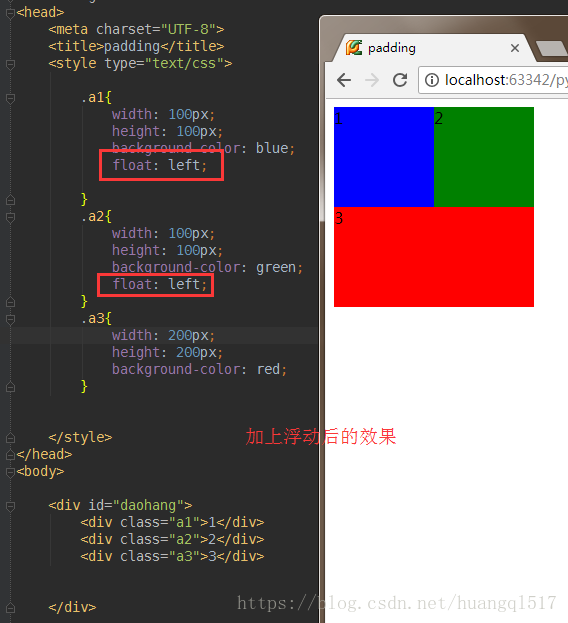Click the .a3{ selector line

coord(96,319)
